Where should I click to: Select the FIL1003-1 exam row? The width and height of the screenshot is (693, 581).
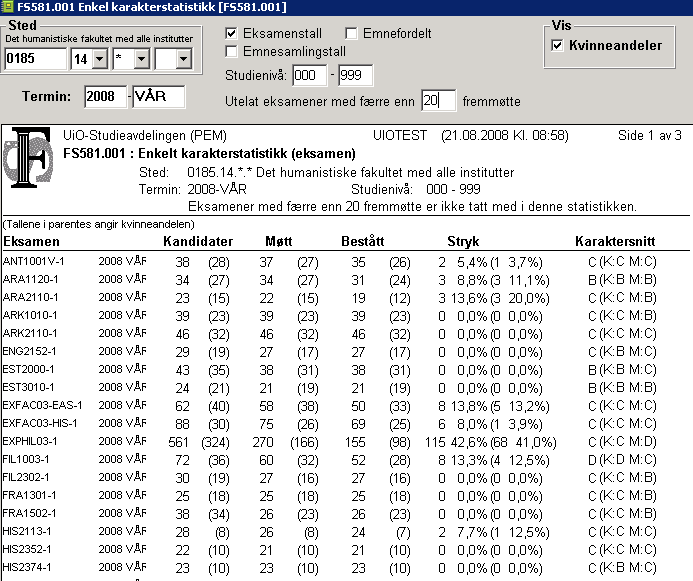330,460
